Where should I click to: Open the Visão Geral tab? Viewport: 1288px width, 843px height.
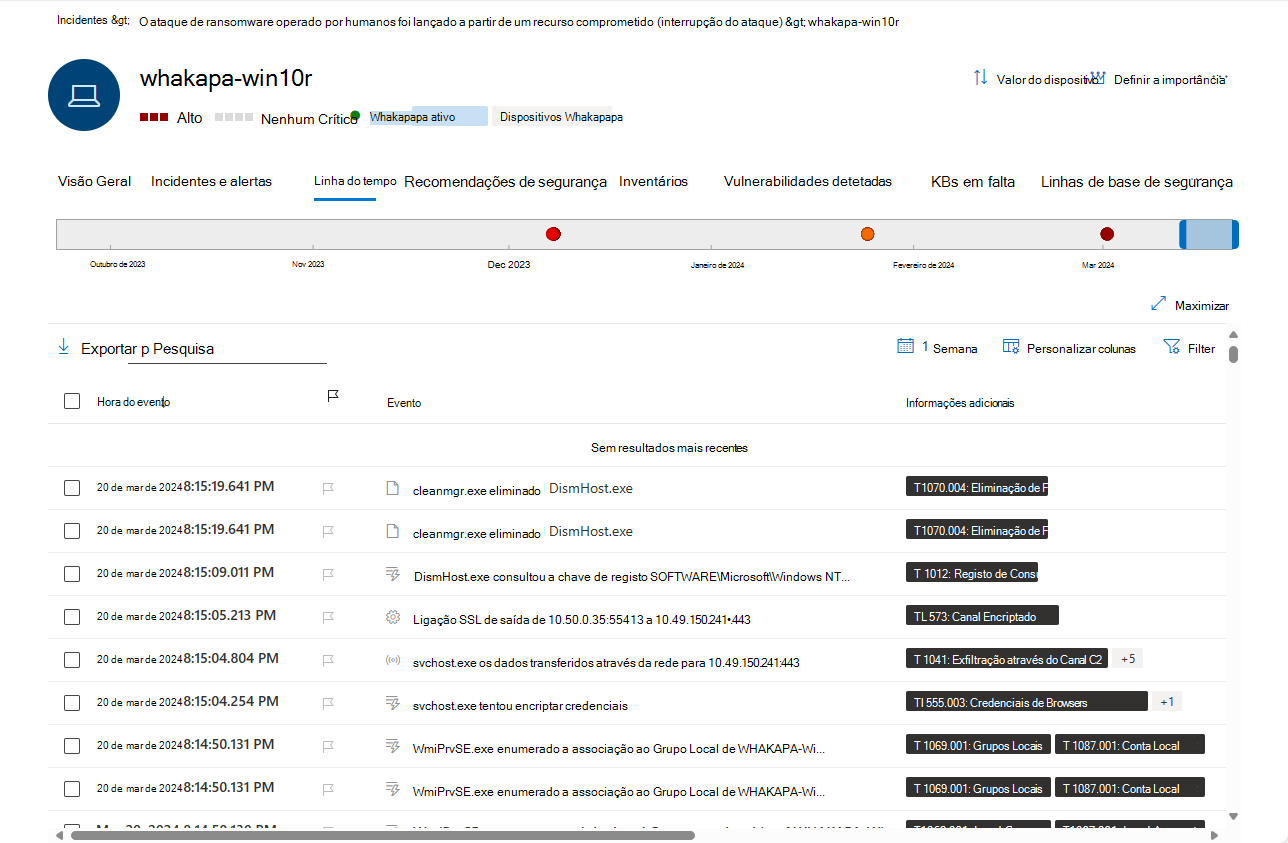tap(94, 182)
